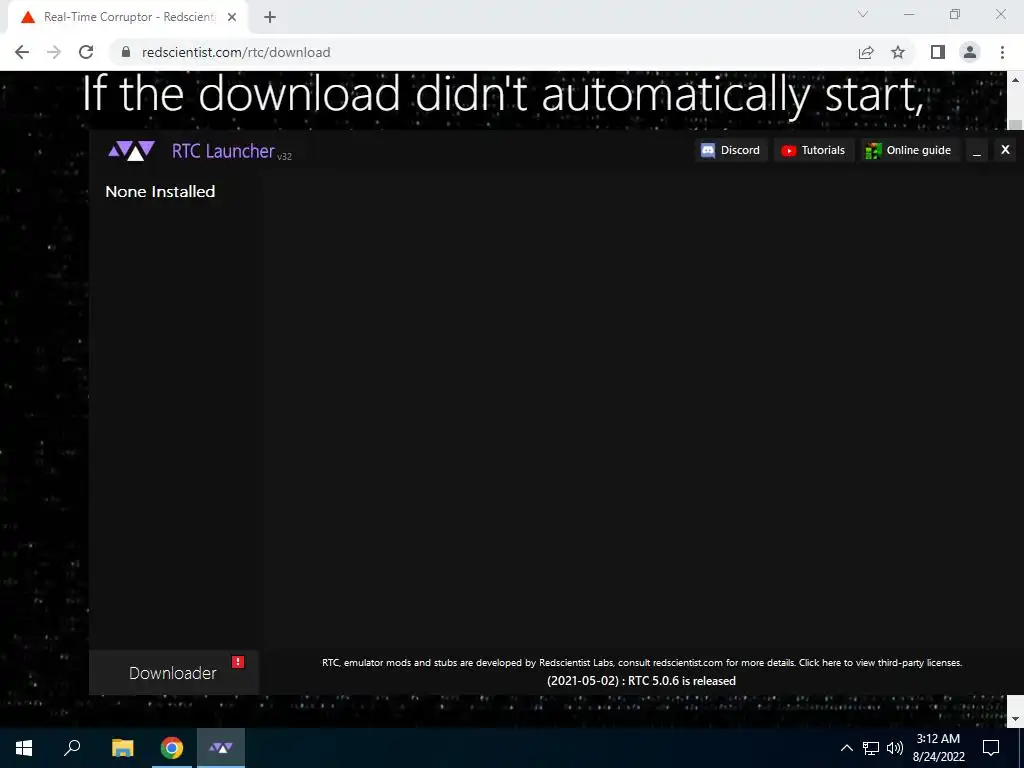The width and height of the screenshot is (1024, 768).
Task: Open a new Chrome tab
Action: point(270,17)
